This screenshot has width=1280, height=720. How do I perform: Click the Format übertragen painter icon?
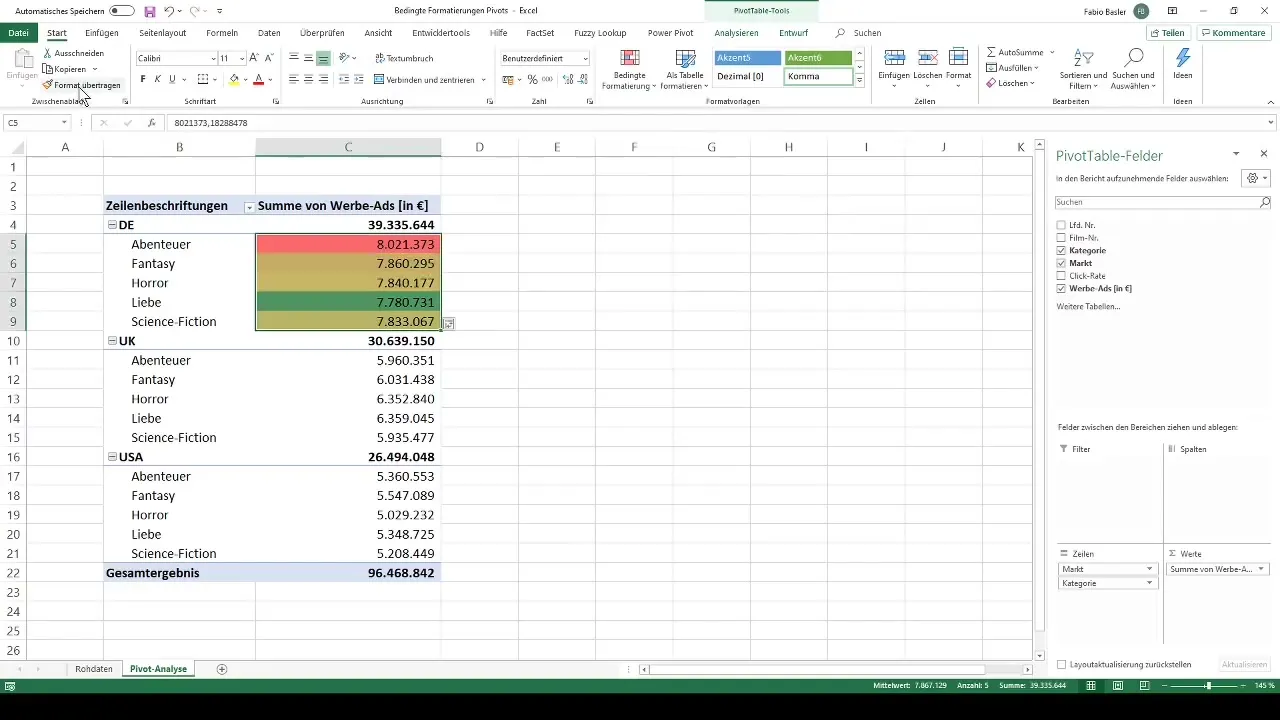coord(47,85)
